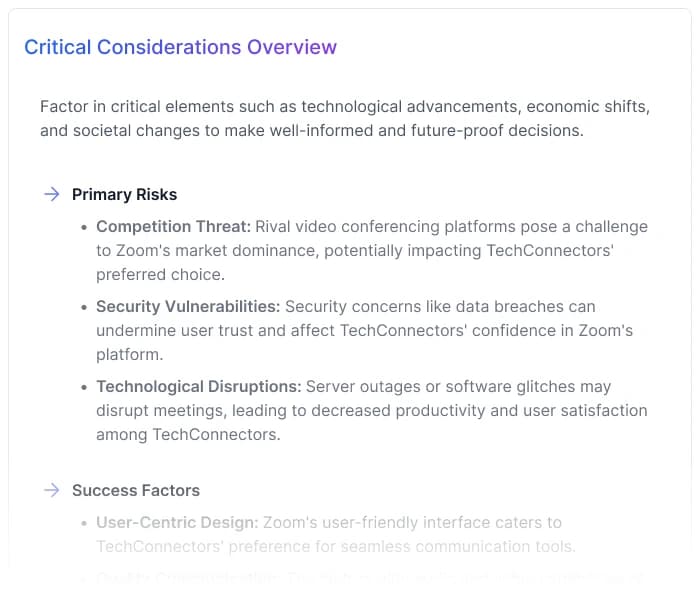Viewport: 700px width, 600px height.
Task: Select the Security Vulnerabilities bold label
Action: tap(188, 306)
